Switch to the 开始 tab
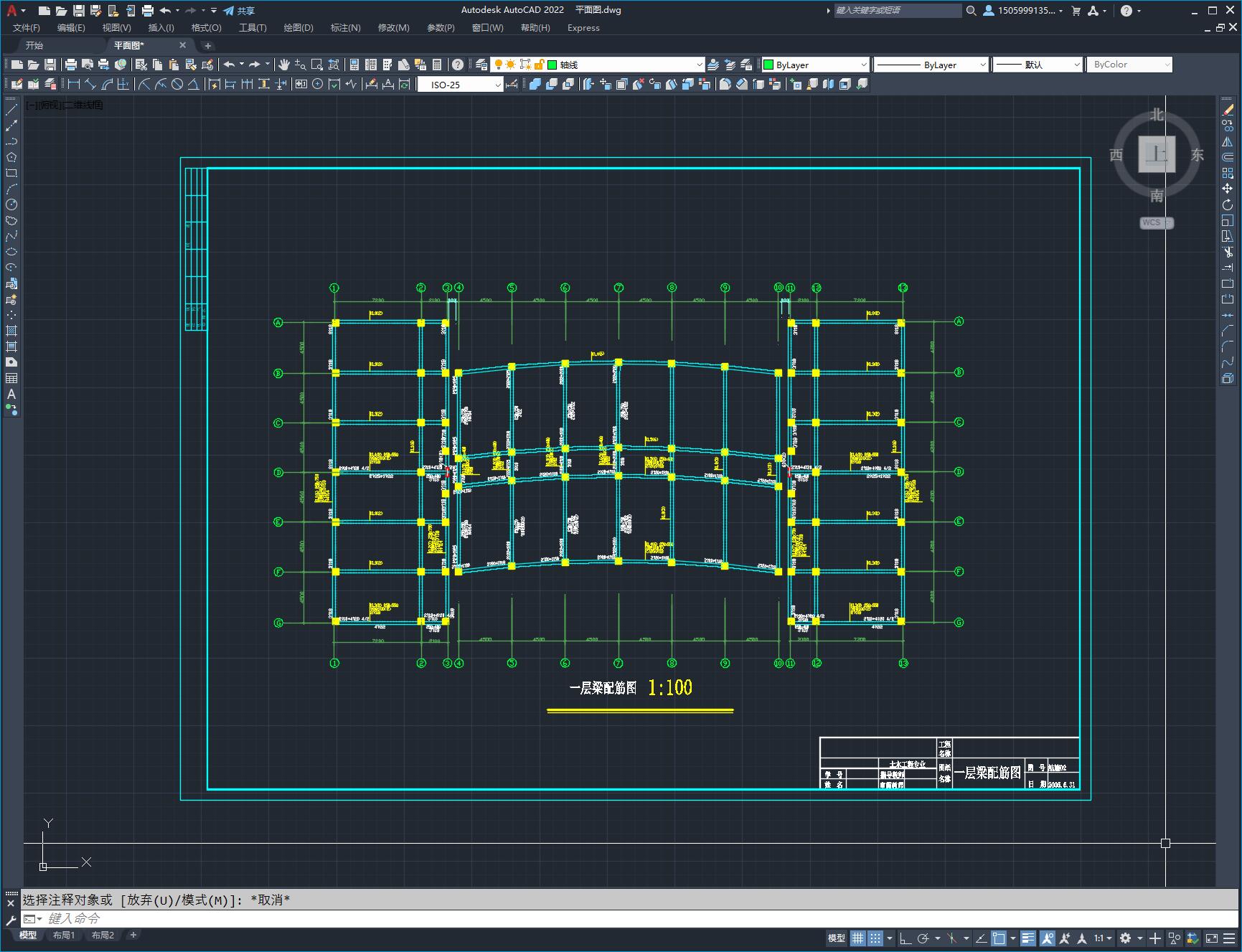 click(34, 45)
